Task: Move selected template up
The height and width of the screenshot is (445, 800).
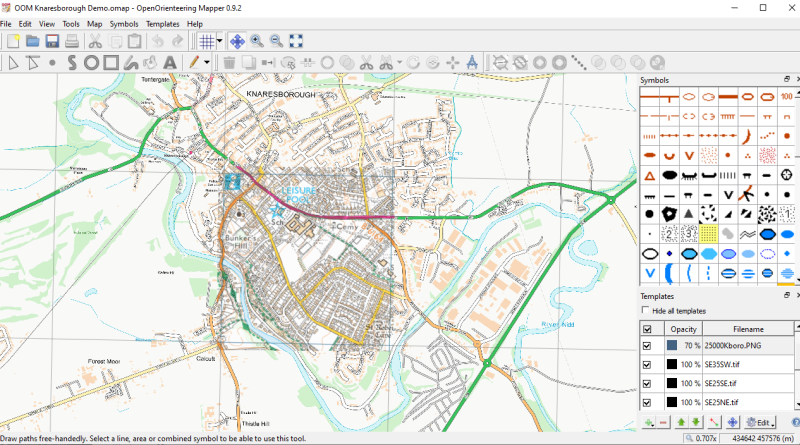Action: 681,423
